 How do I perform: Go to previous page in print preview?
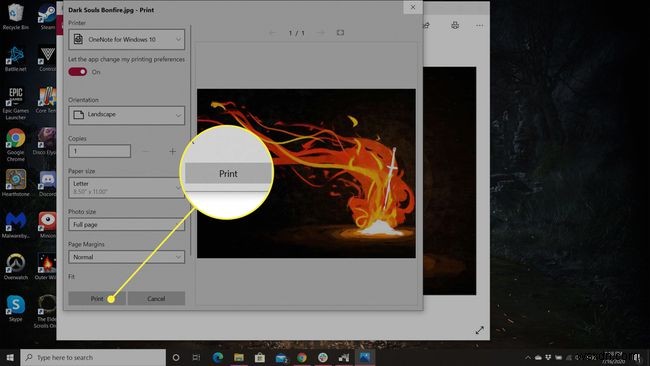click(x=272, y=33)
